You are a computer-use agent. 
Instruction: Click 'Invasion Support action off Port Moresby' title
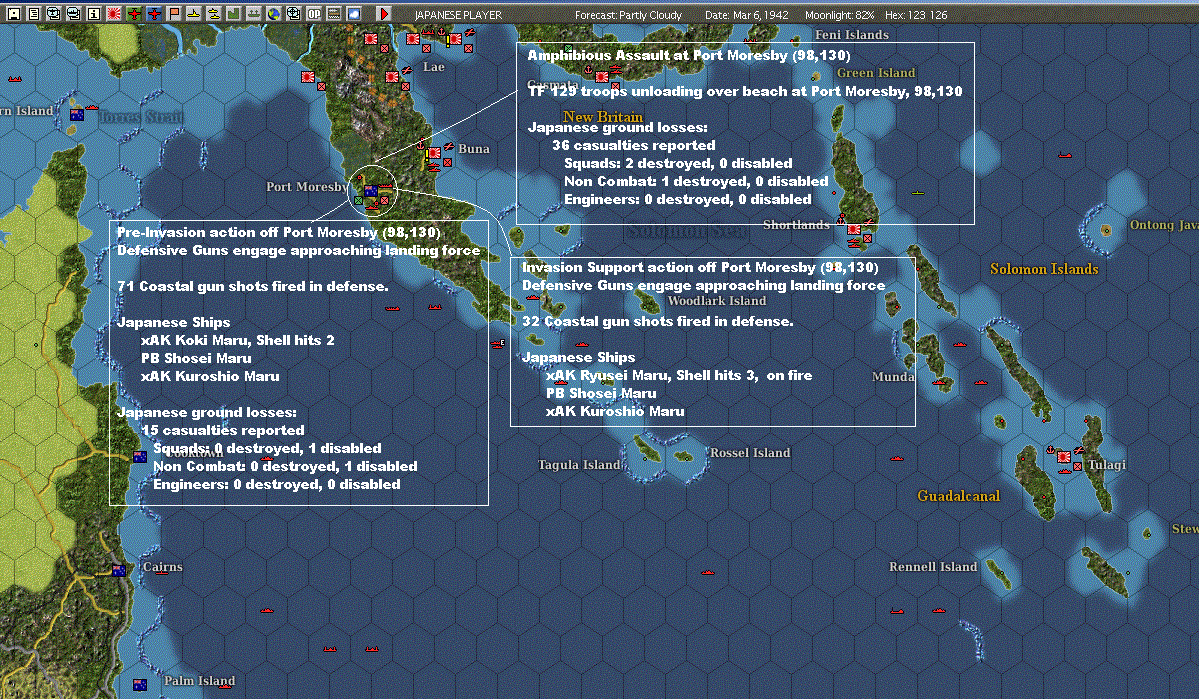tap(700, 268)
